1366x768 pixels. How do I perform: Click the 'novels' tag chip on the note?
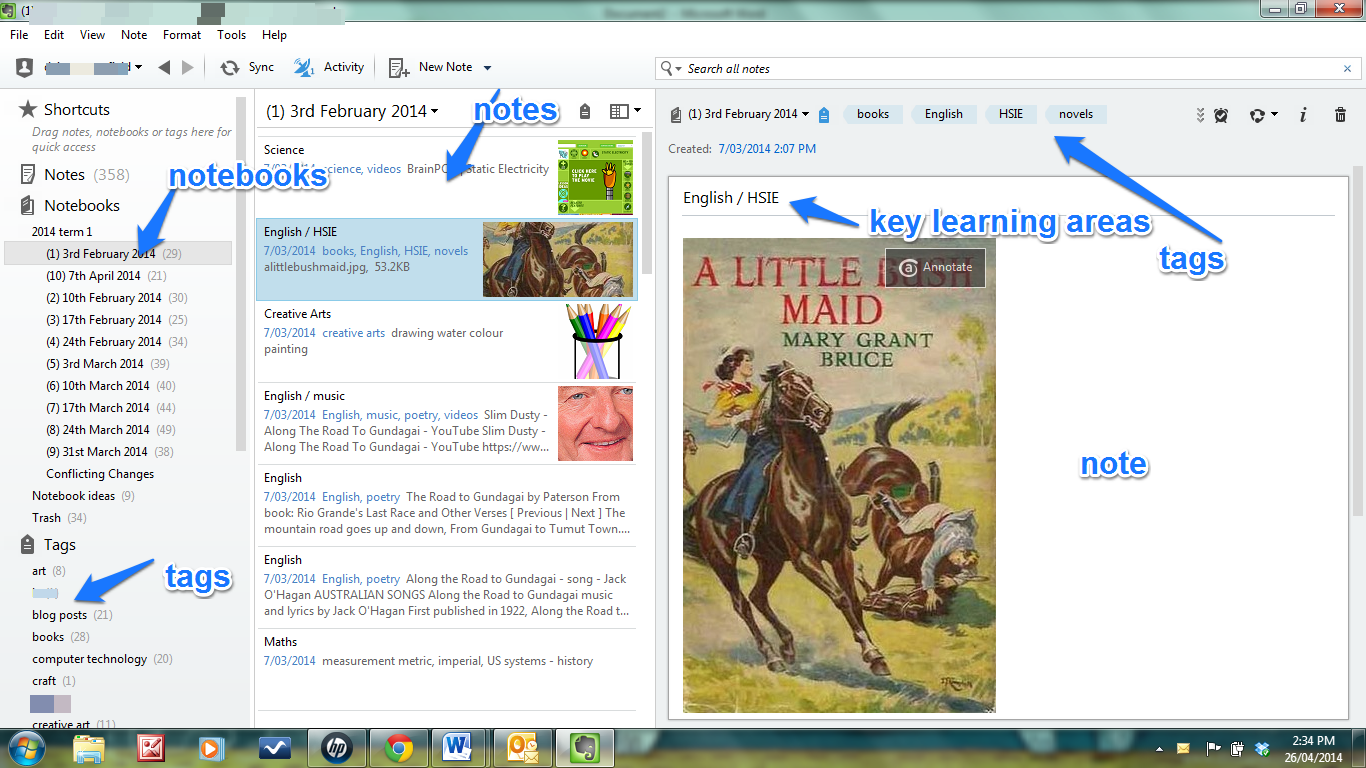click(x=1076, y=114)
